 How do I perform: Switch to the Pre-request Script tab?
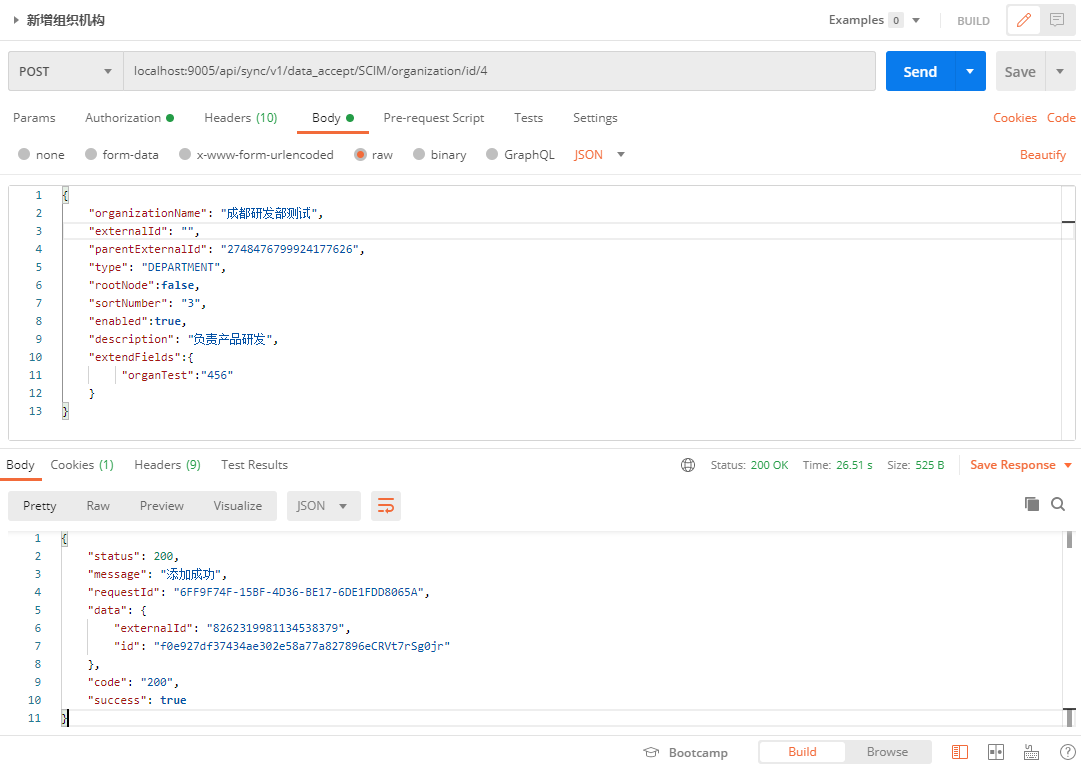[433, 118]
